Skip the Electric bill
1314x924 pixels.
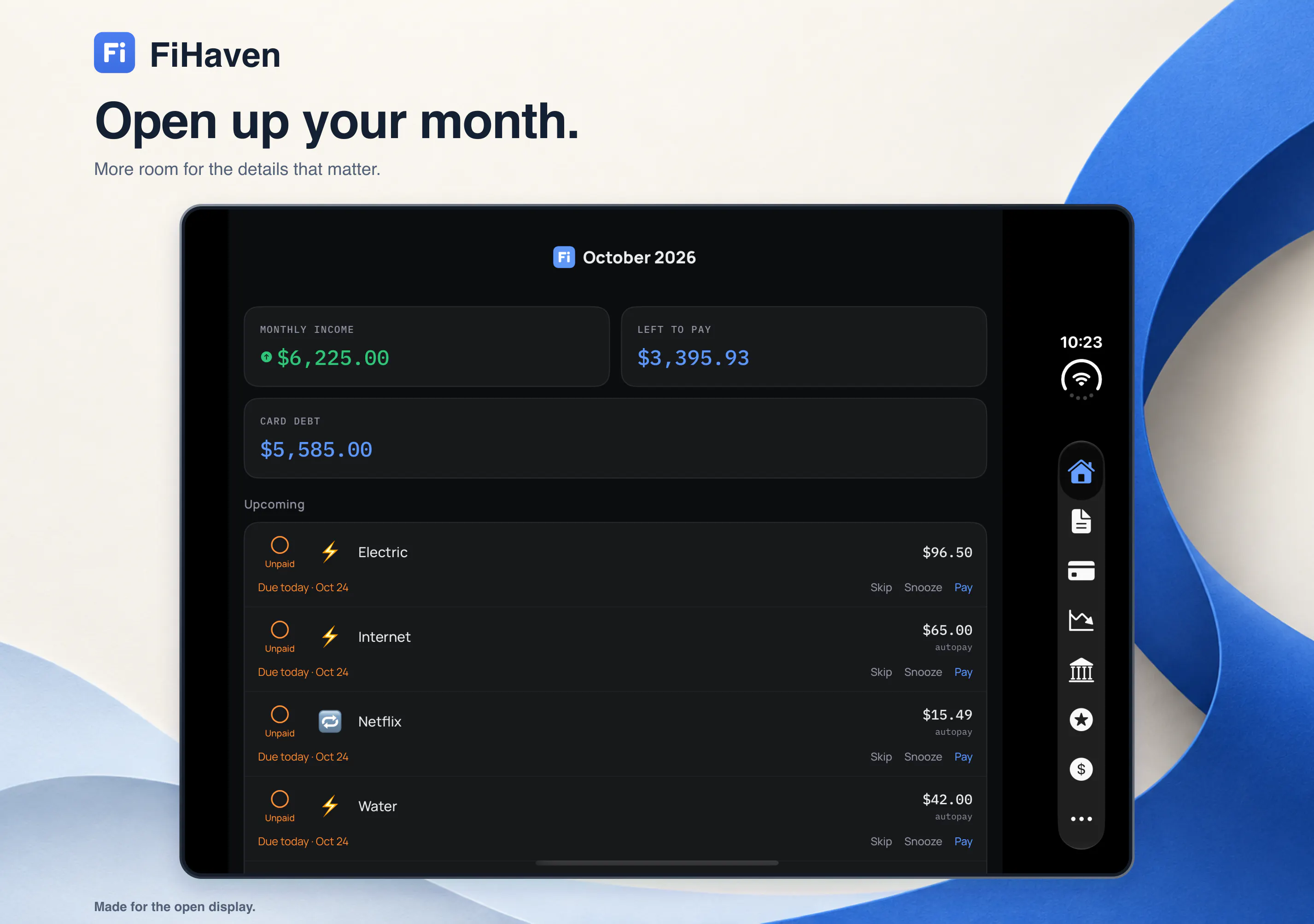(x=881, y=587)
